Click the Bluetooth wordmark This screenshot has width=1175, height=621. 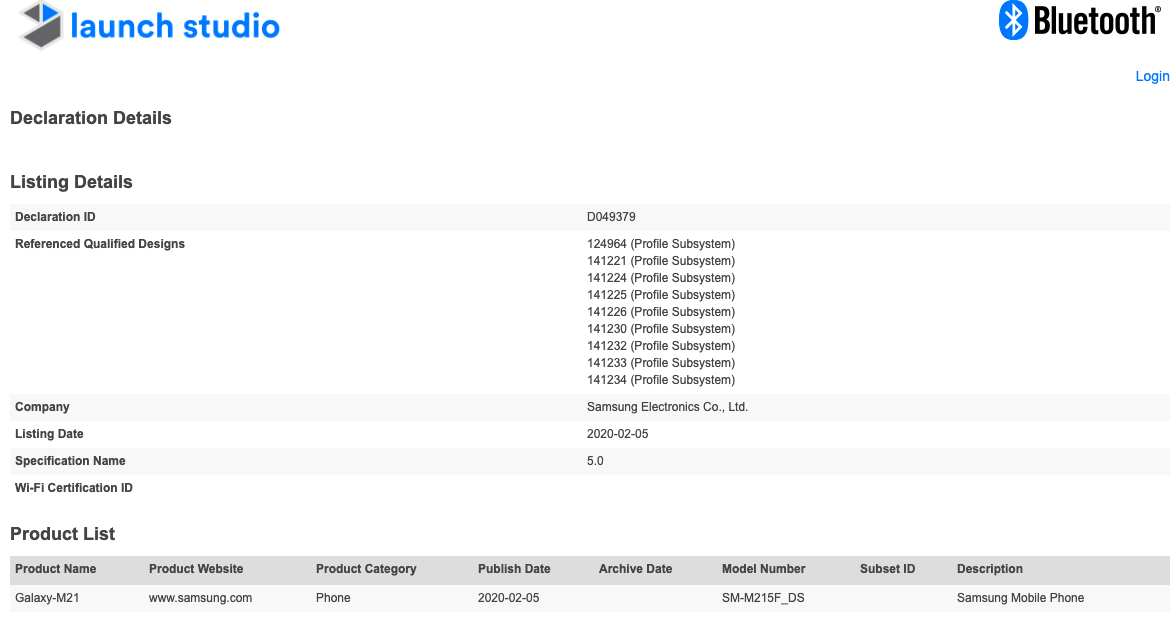(x=1097, y=21)
